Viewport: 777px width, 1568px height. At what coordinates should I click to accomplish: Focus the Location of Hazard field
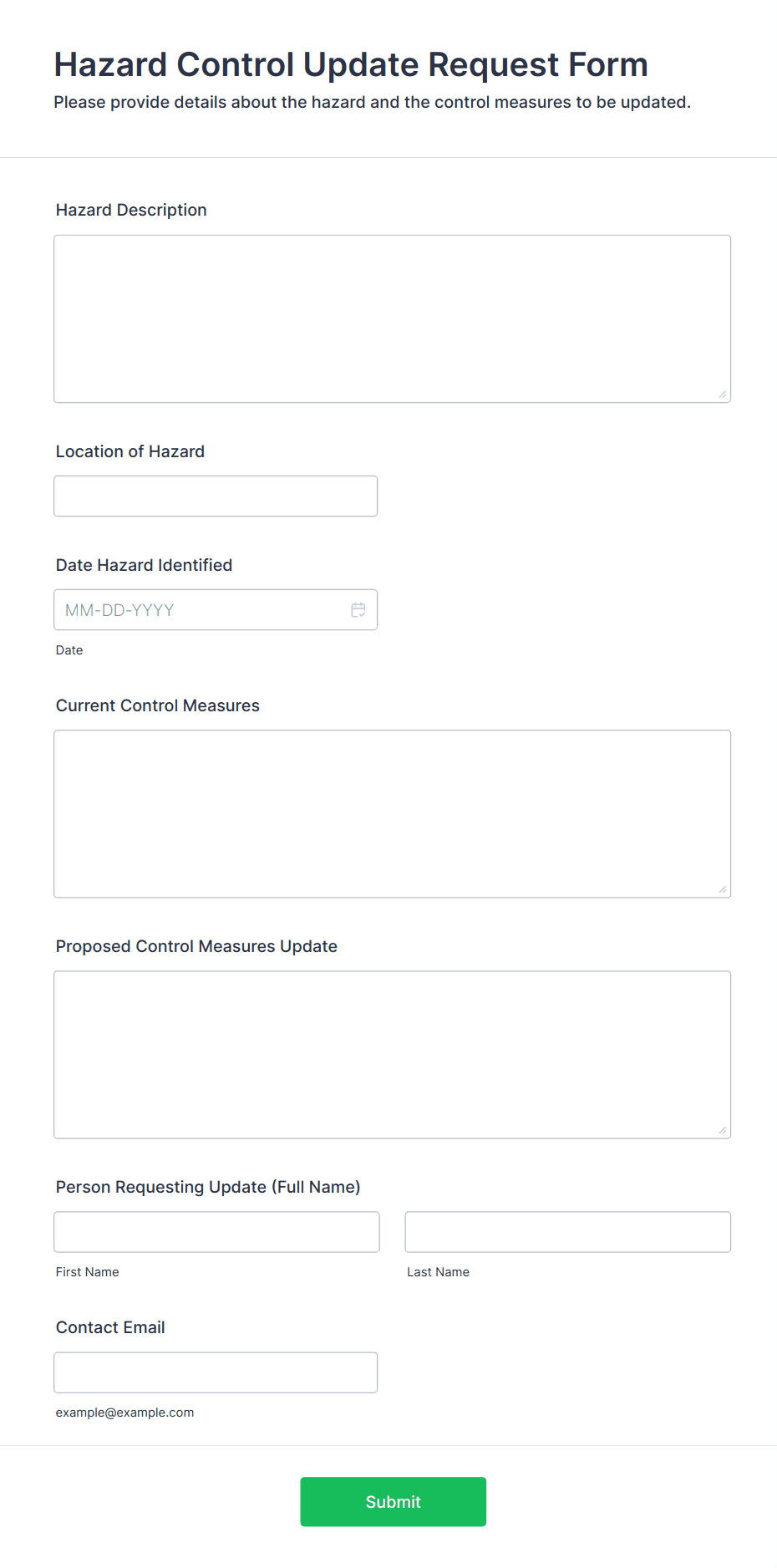[x=216, y=496]
